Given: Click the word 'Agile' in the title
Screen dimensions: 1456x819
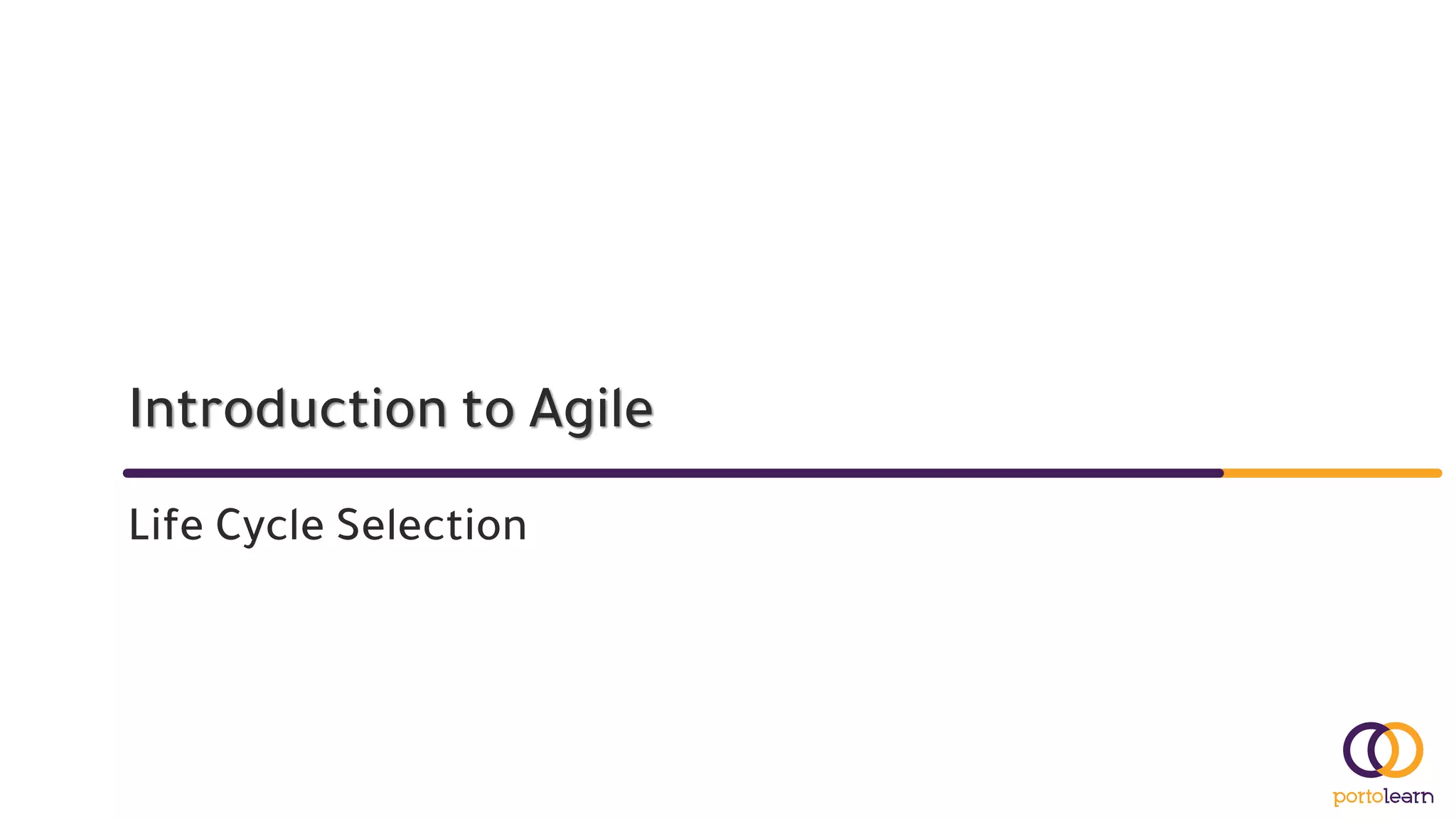Looking at the screenshot, I should pyautogui.click(x=591, y=410).
